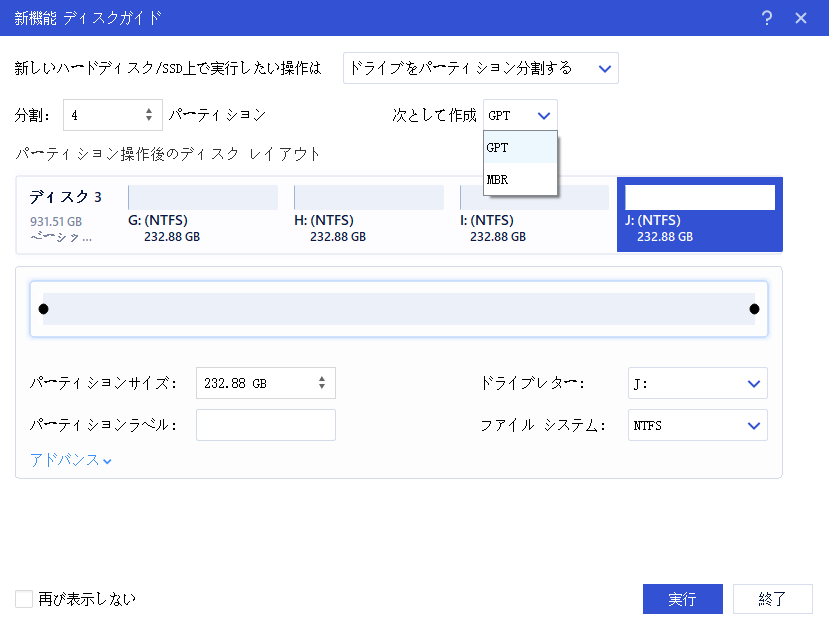Click the help question mark icon
Image resolution: width=829 pixels, height=630 pixels.
point(767,18)
